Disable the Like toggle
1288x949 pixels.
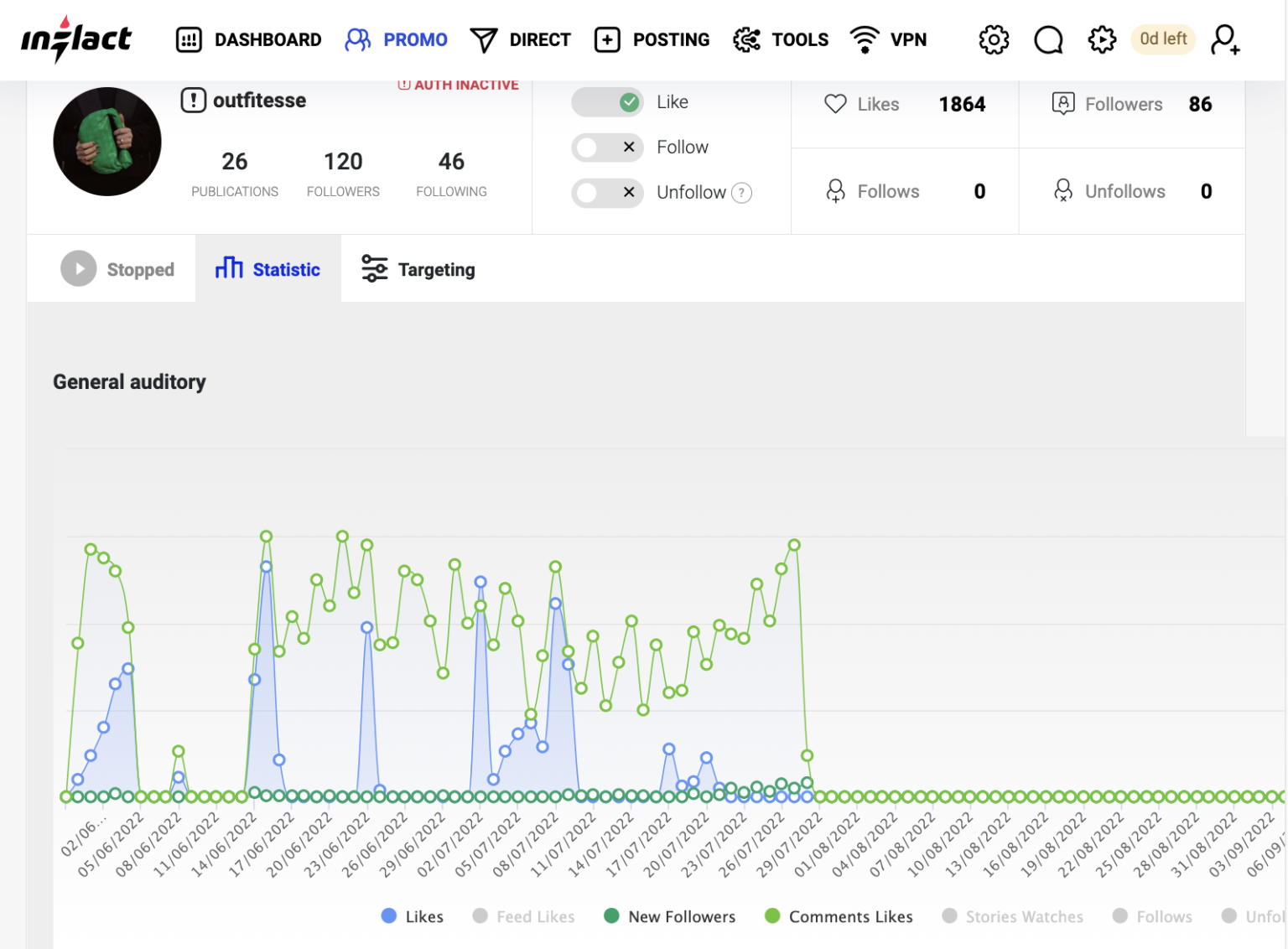607,102
